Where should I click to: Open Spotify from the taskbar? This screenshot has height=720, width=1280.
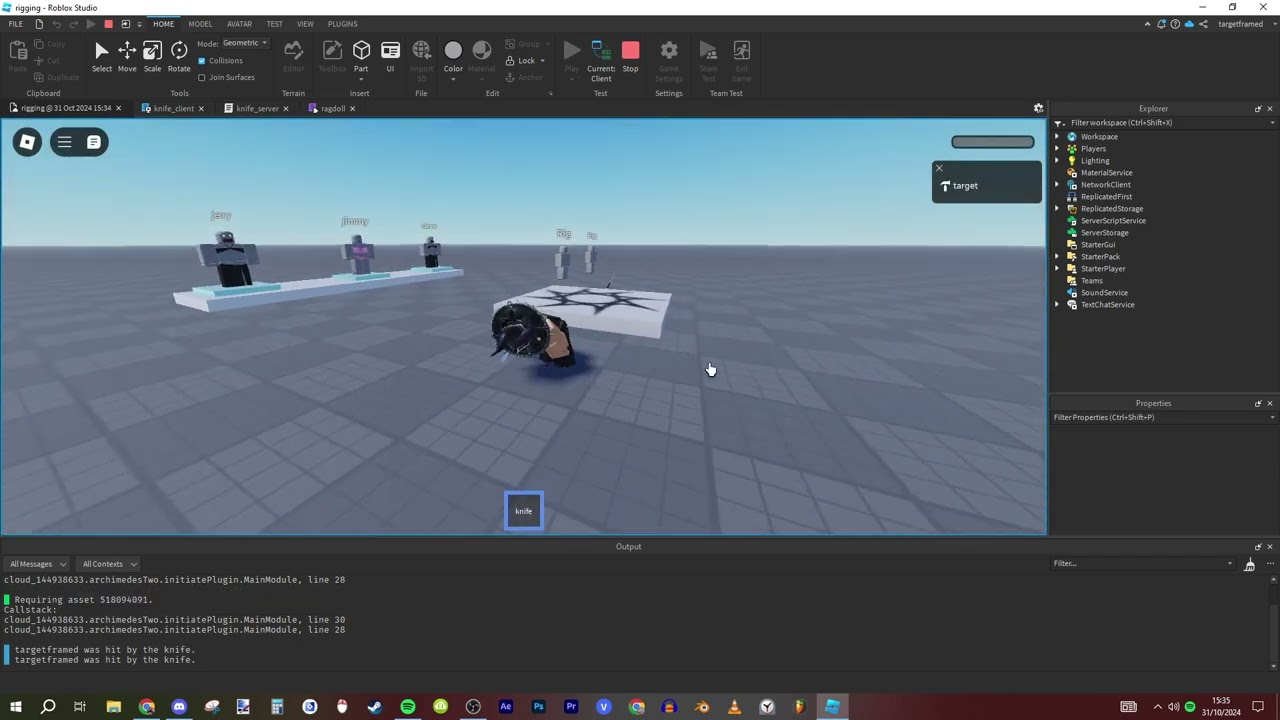point(407,707)
